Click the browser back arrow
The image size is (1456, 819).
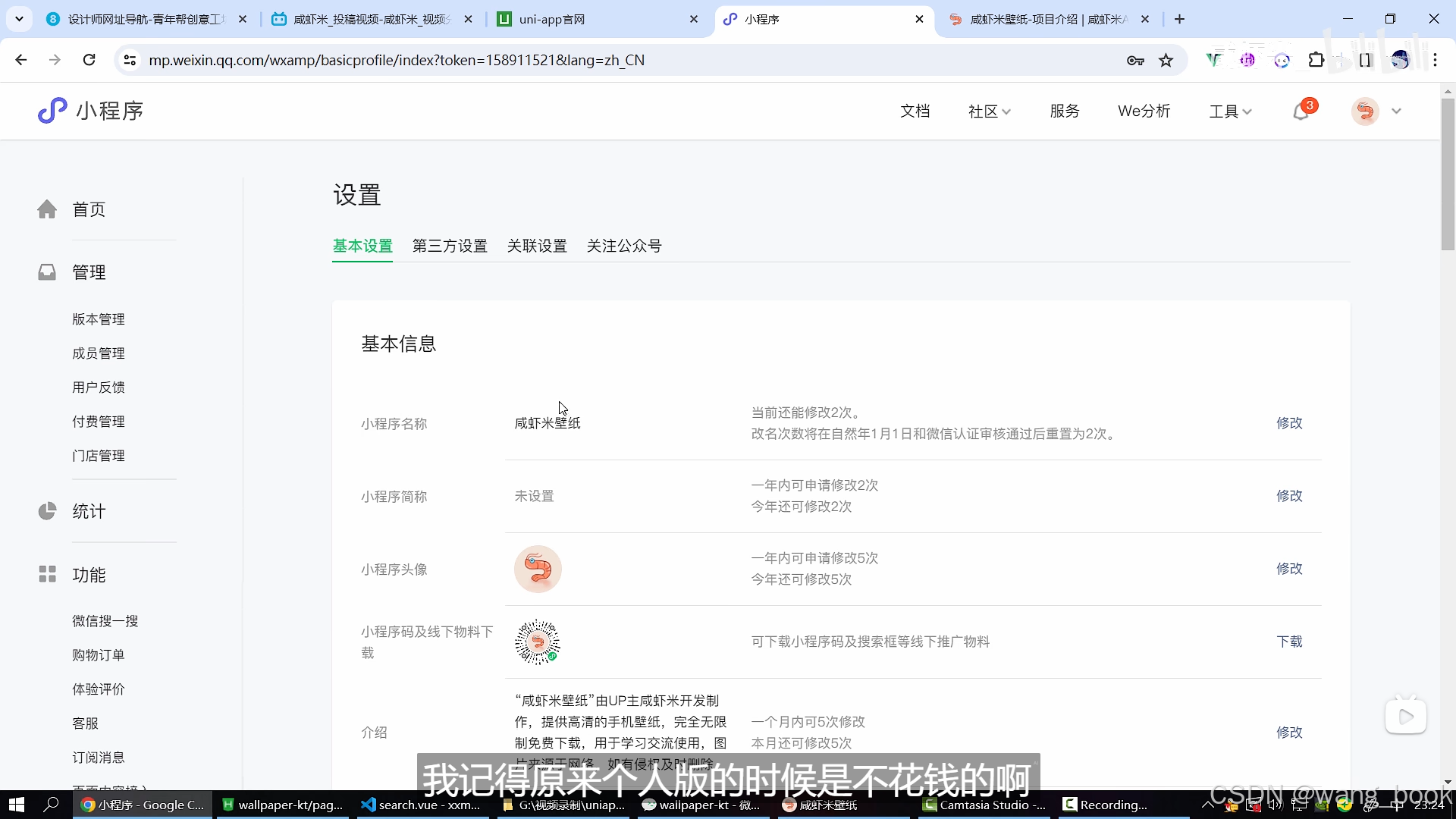coord(21,60)
